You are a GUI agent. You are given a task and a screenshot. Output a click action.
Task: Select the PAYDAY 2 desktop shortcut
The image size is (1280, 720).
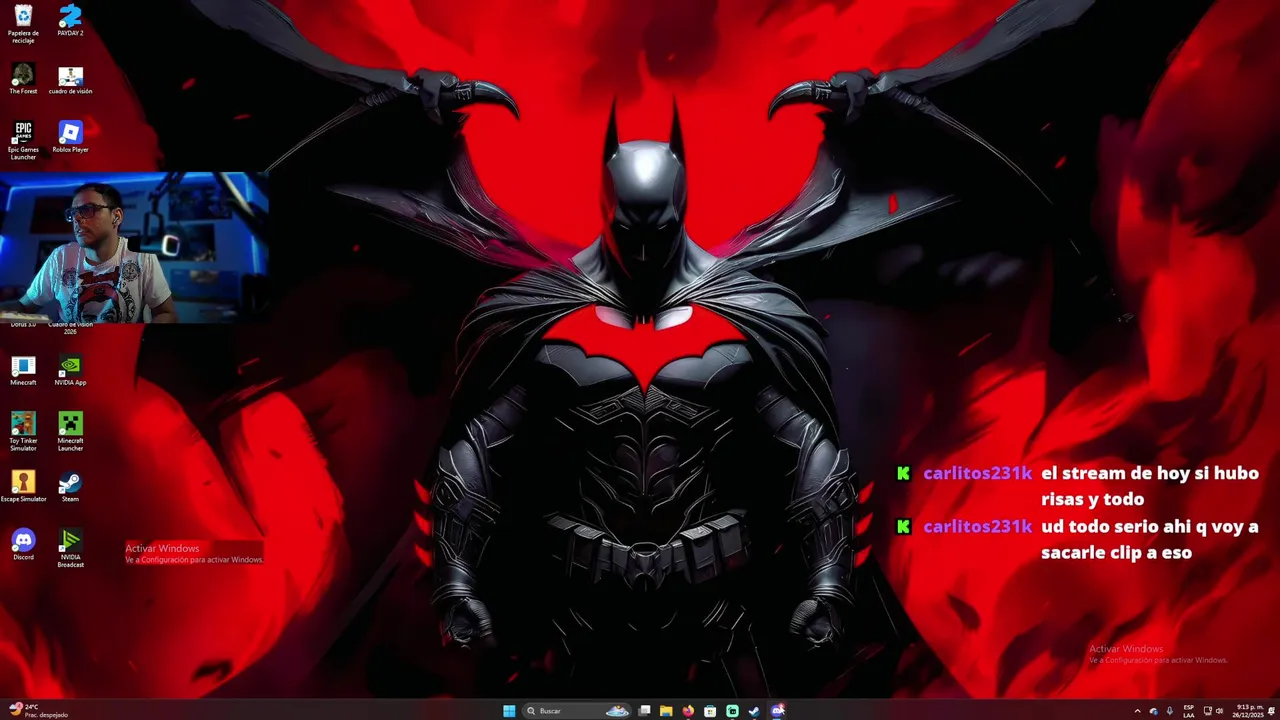[70, 20]
